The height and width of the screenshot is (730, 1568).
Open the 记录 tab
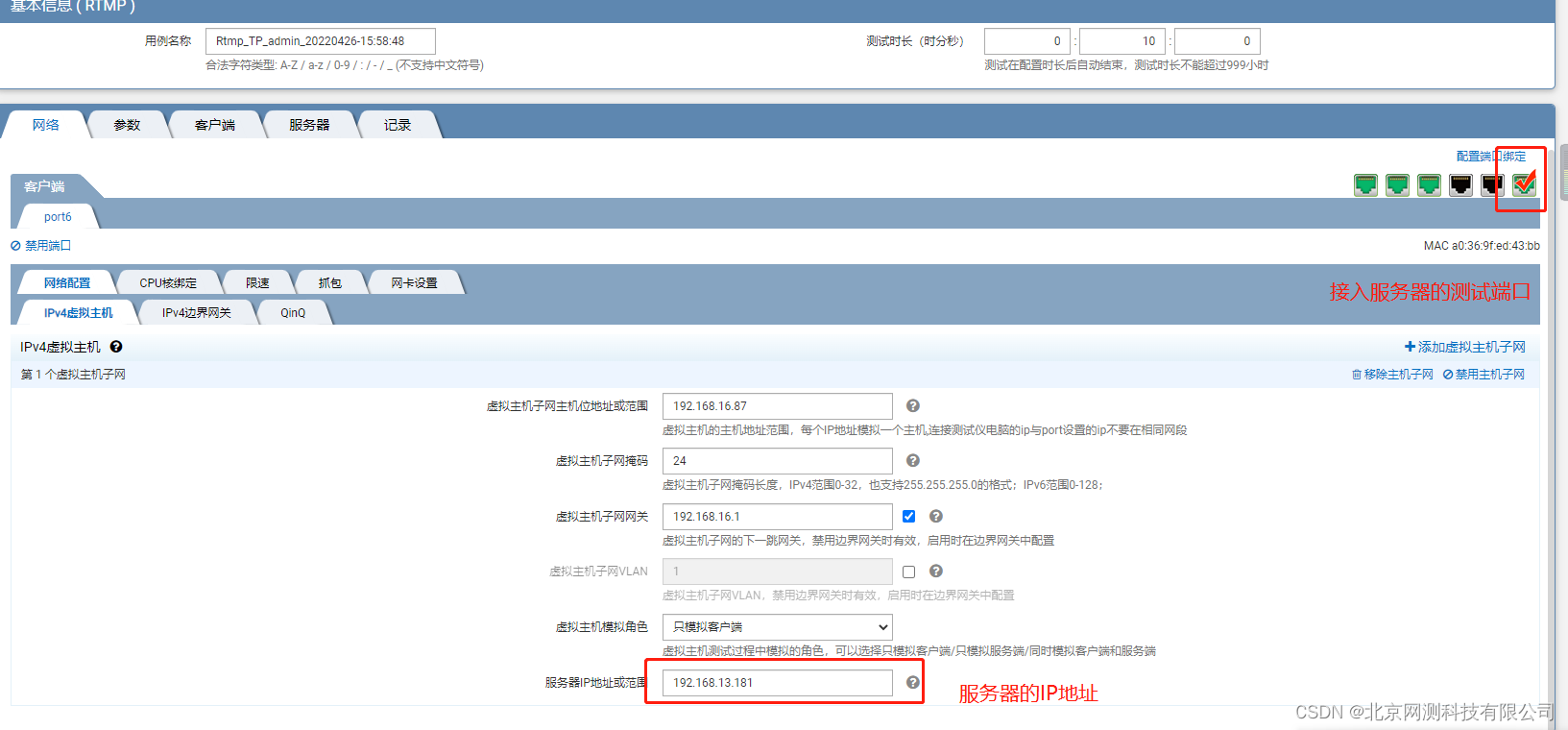click(398, 125)
